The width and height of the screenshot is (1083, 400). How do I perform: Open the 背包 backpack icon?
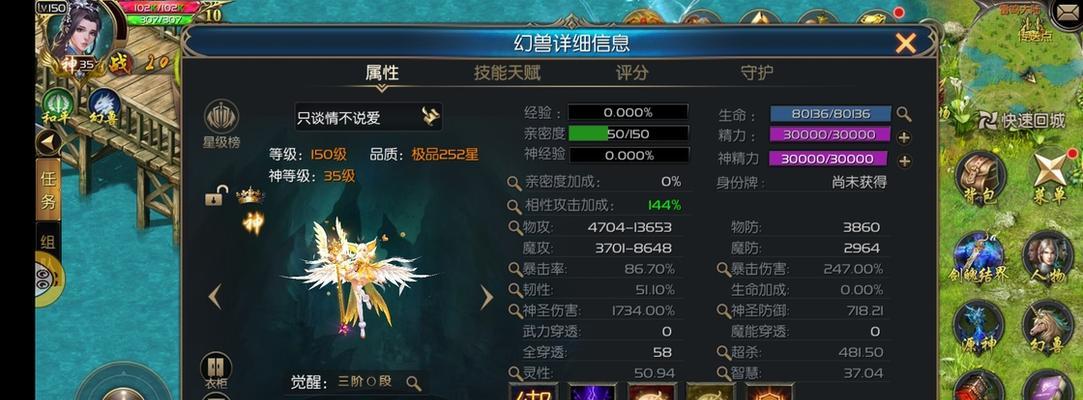click(x=980, y=178)
